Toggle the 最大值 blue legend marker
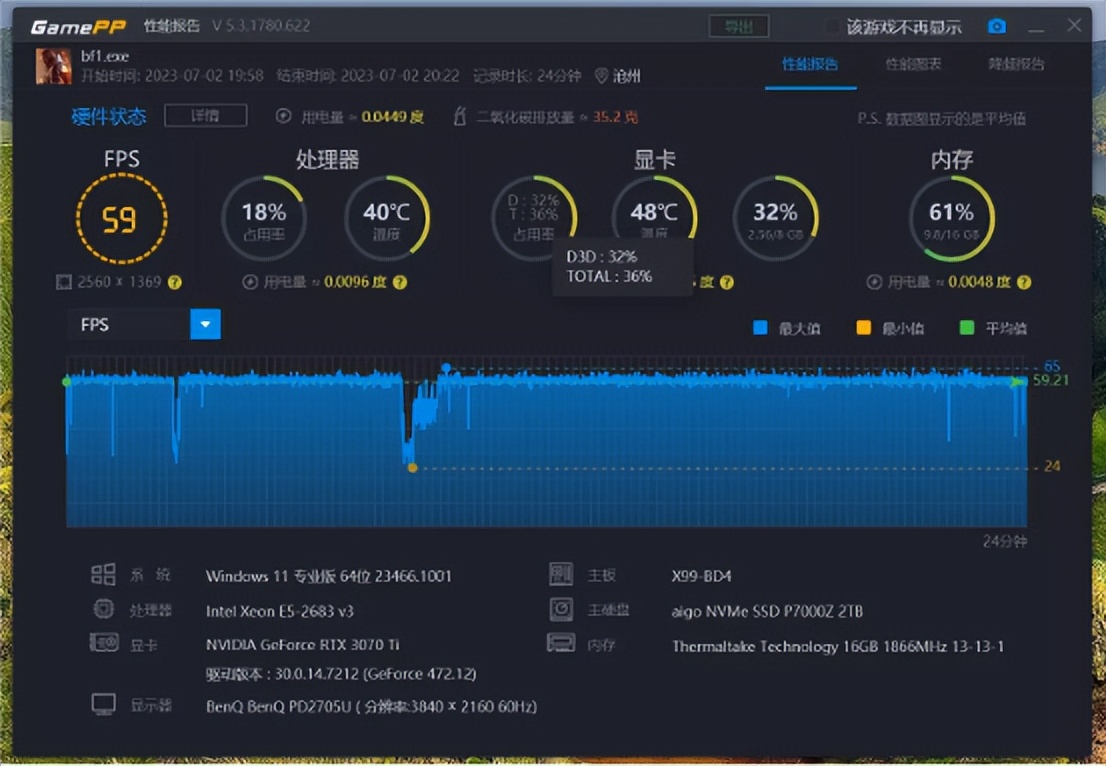1106x766 pixels. click(x=761, y=327)
